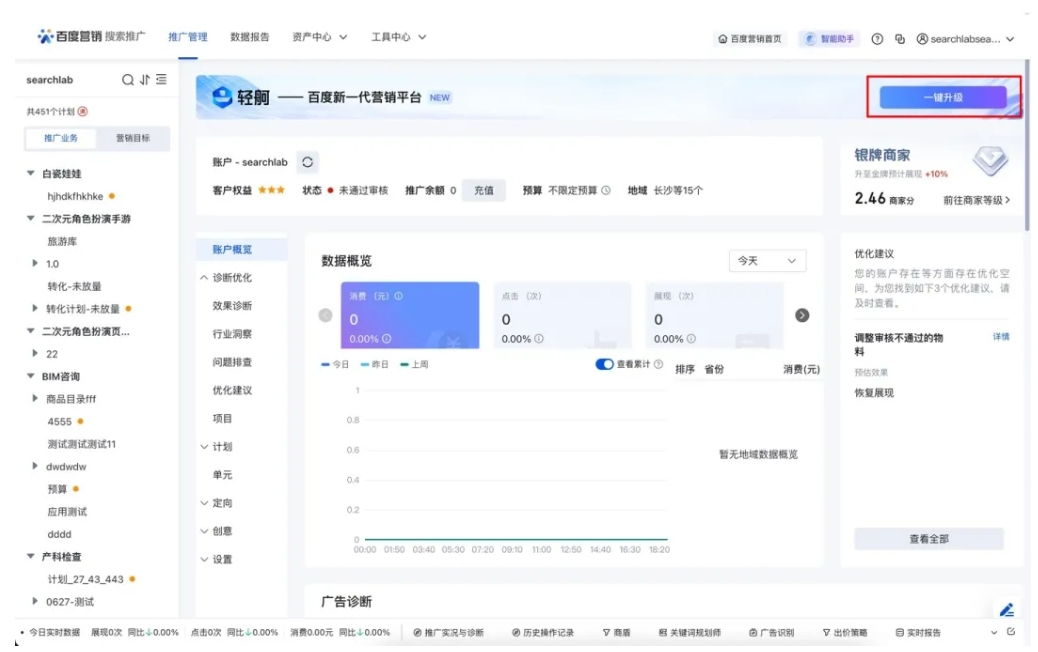Open 效果诊断 in the left menu
1038x652 pixels.
pyautogui.click(x=232, y=306)
